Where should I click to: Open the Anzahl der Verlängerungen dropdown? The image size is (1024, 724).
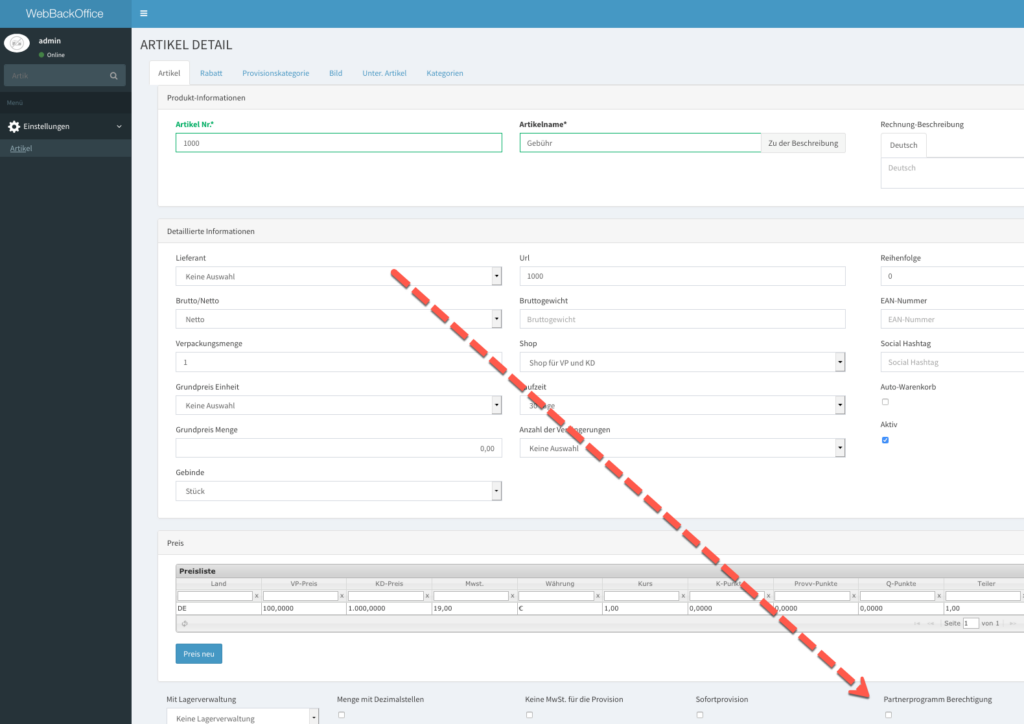click(682, 448)
